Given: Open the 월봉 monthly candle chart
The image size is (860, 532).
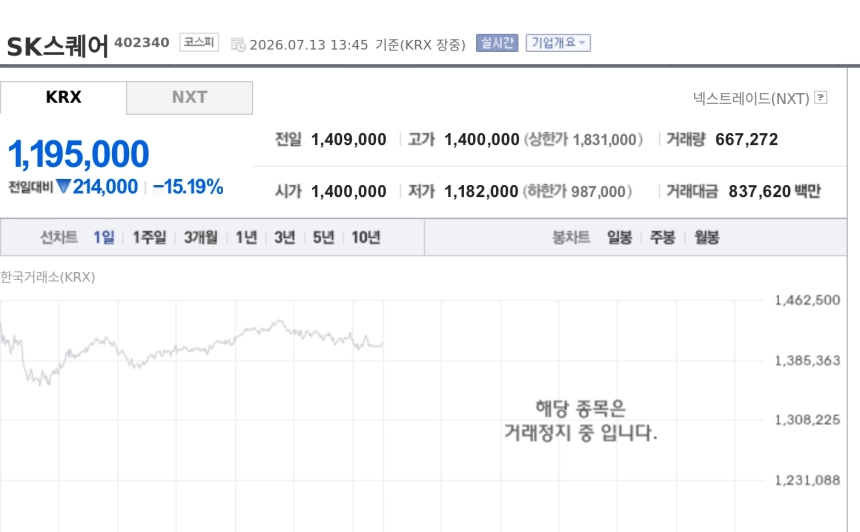Looking at the screenshot, I should click(706, 237).
